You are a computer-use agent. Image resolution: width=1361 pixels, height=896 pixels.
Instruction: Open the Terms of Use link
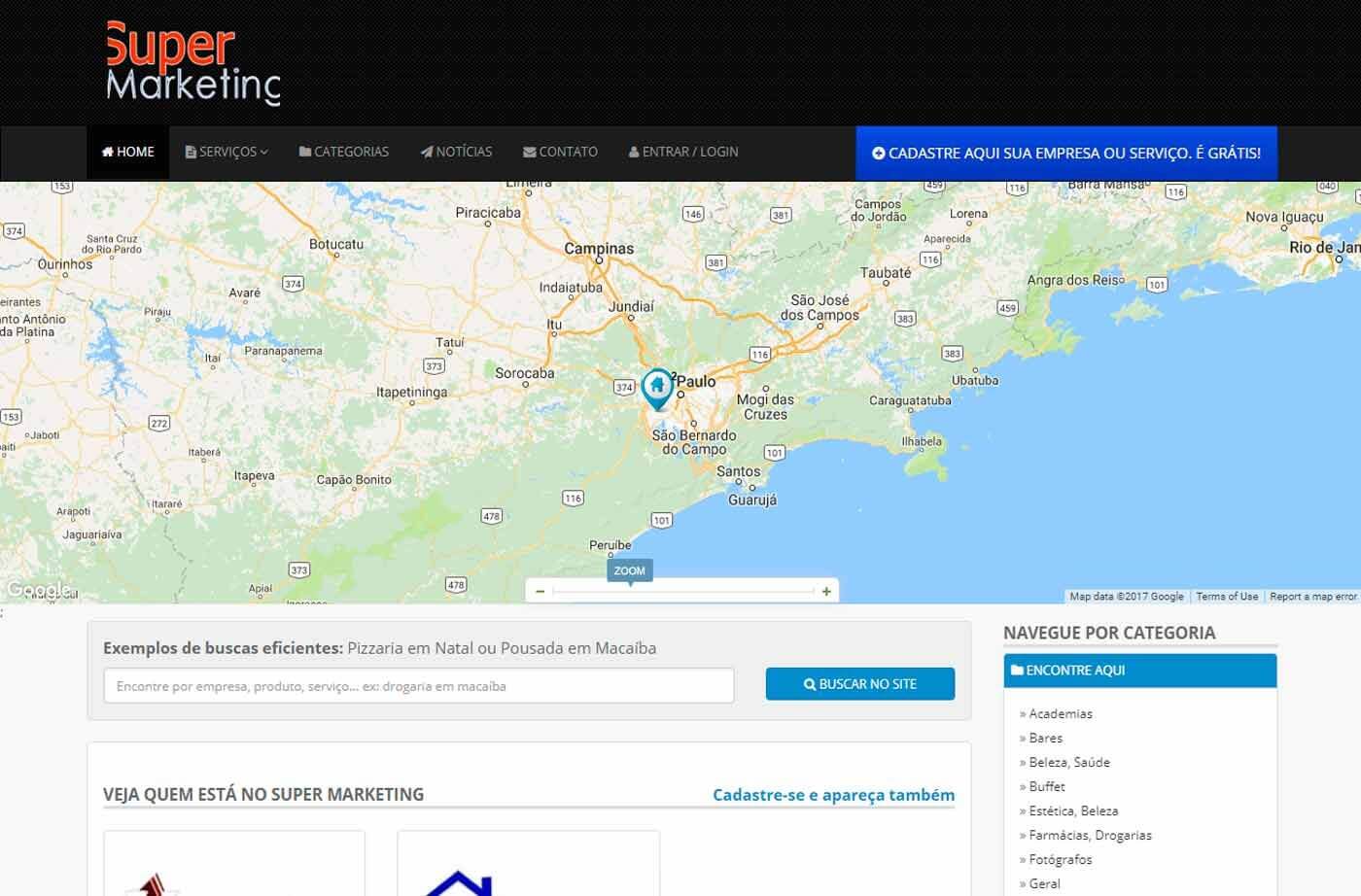[x=1227, y=597]
